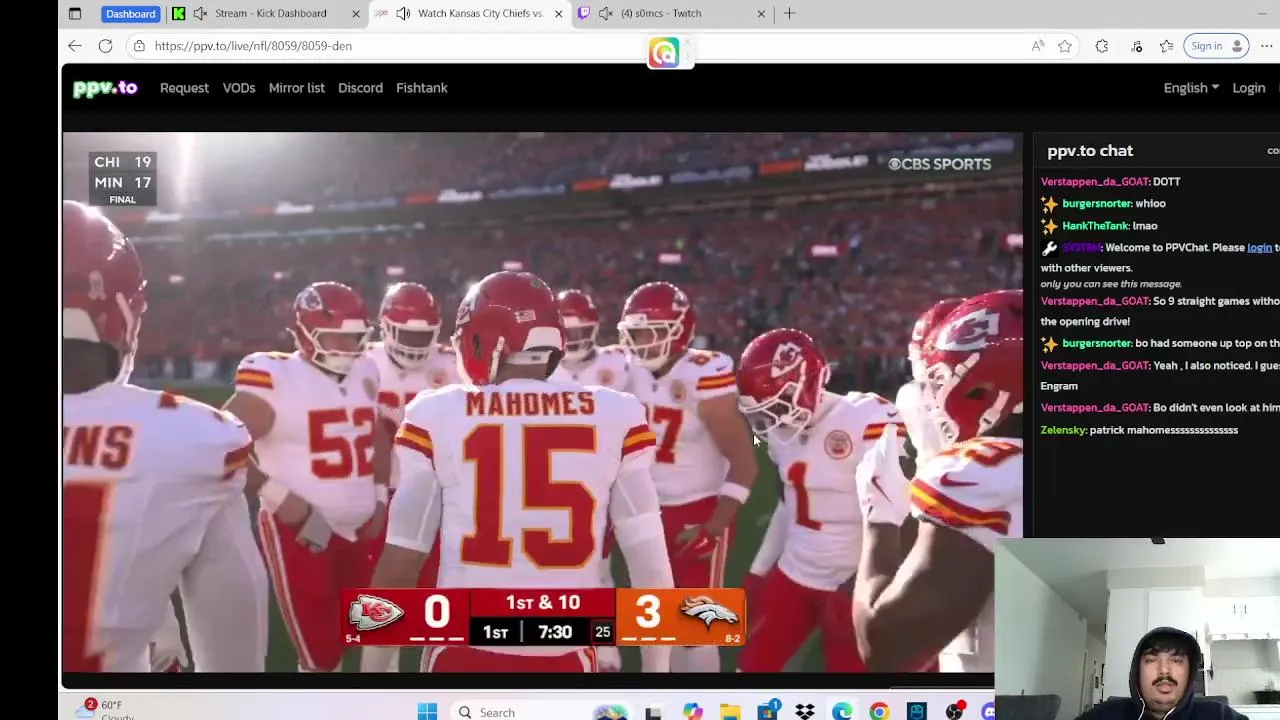The width and height of the screenshot is (1280, 720).
Task: Expand the English language dropdown
Action: [1191, 88]
